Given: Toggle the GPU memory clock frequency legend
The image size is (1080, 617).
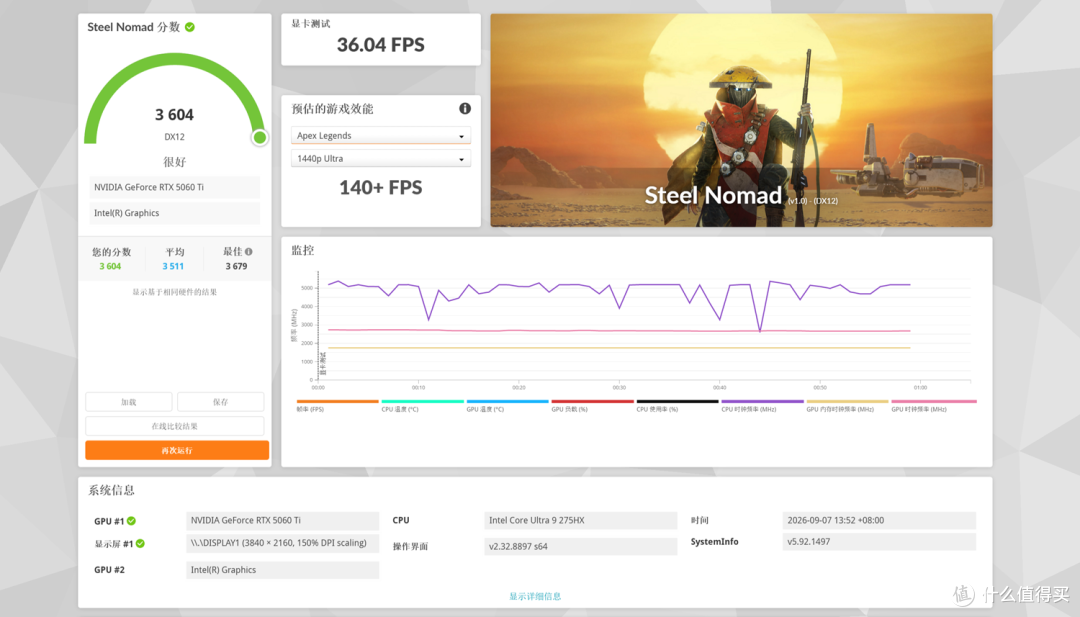Looking at the screenshot, I should click(x=847, y=401).
